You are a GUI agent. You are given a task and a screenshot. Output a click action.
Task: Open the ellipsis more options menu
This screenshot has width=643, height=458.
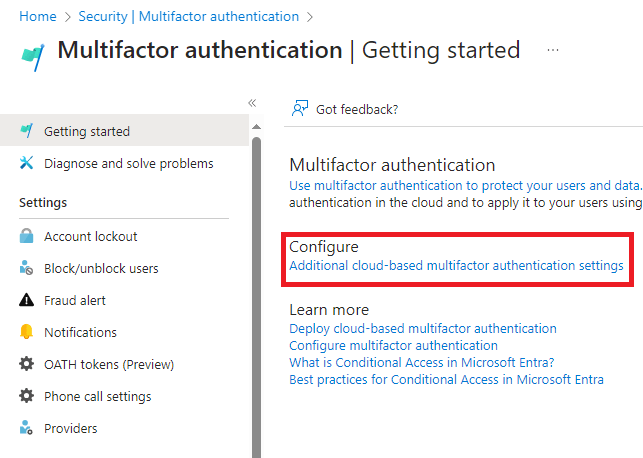(x=553, y=50)
